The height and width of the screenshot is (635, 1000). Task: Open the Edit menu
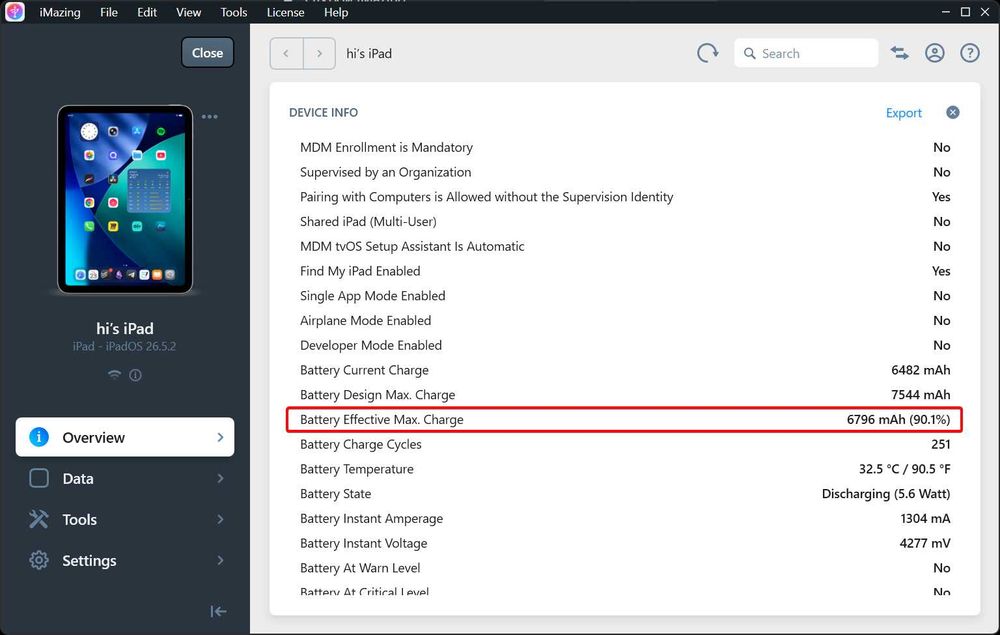147,12
